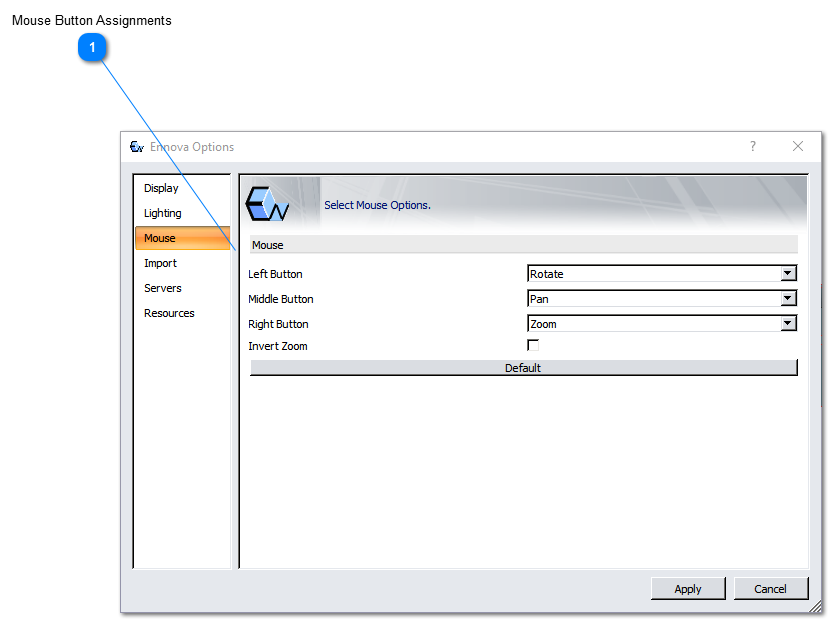The width and height of the screenshot is (831, 622).
Task: Click the Ennova logo in the title bar
Action: tap(137, 147)
